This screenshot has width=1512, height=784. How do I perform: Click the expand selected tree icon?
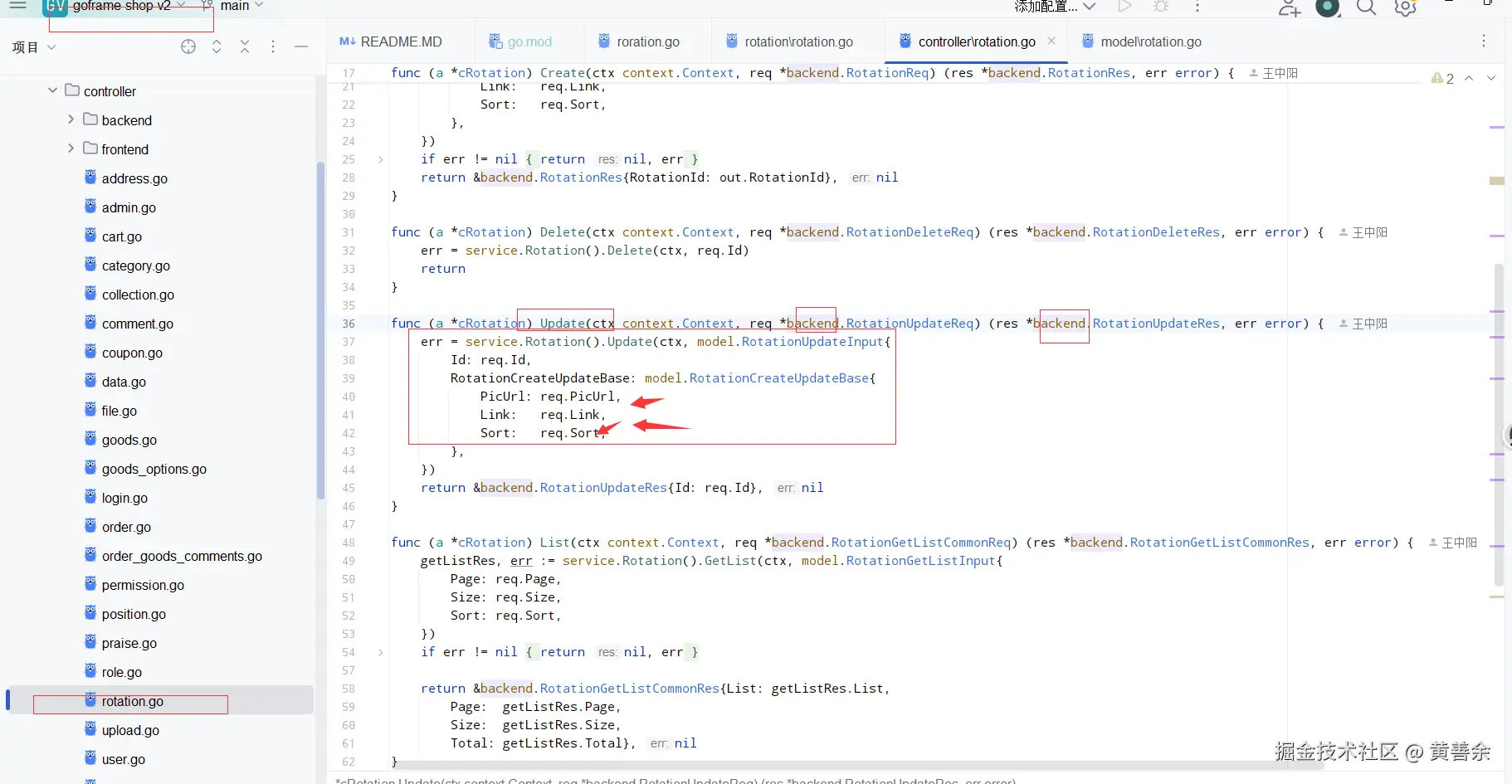click(217, 46)
